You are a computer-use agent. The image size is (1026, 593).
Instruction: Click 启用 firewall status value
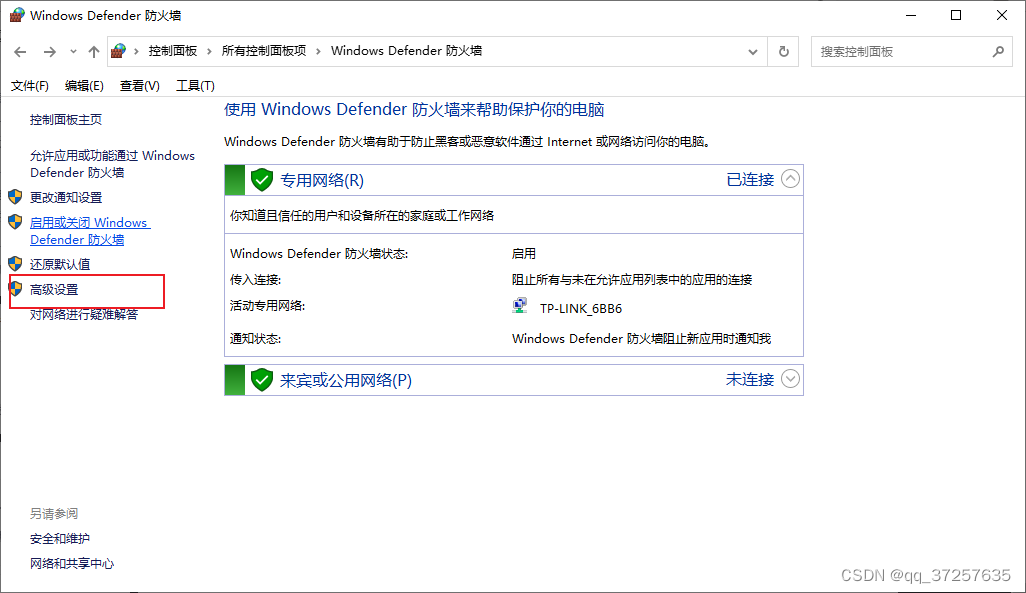523,253
